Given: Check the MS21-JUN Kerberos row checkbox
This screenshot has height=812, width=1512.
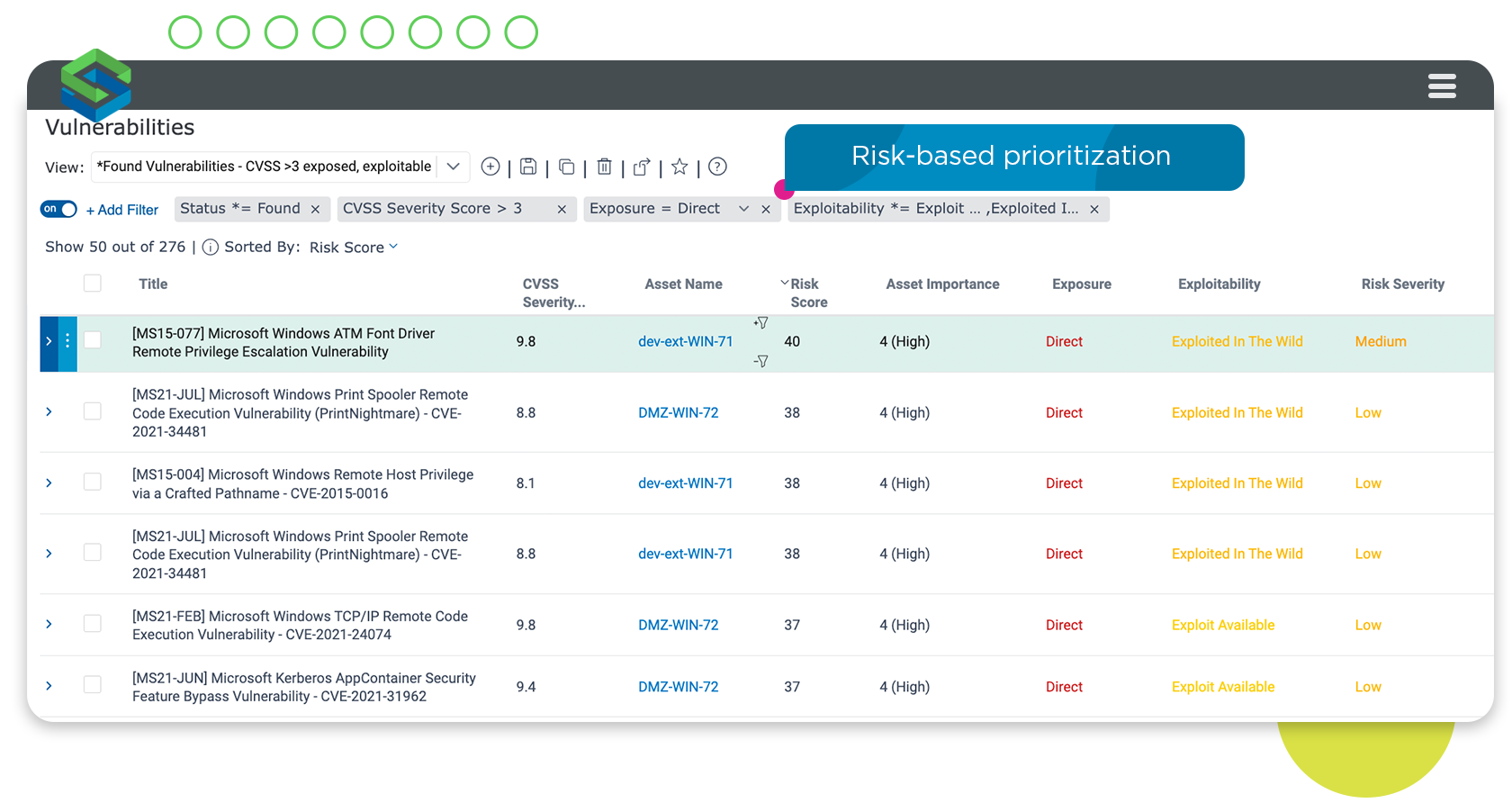Looking at the screenshot, I should 93,685.
